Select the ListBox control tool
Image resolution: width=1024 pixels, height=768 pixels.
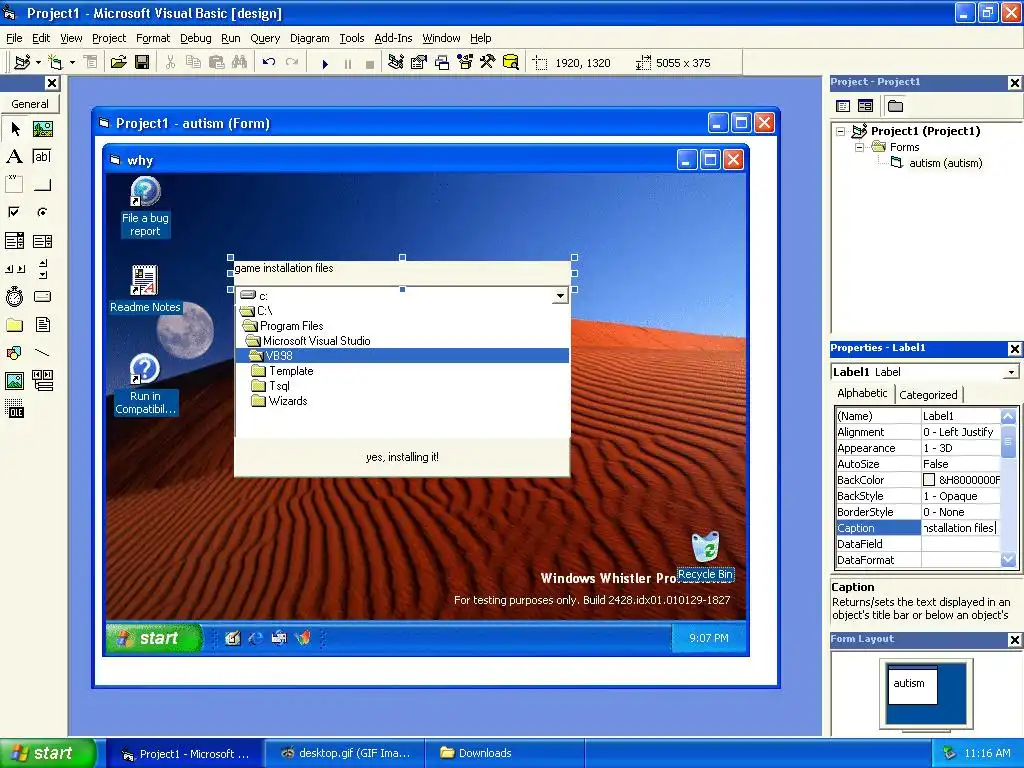(x=42, y=241)
